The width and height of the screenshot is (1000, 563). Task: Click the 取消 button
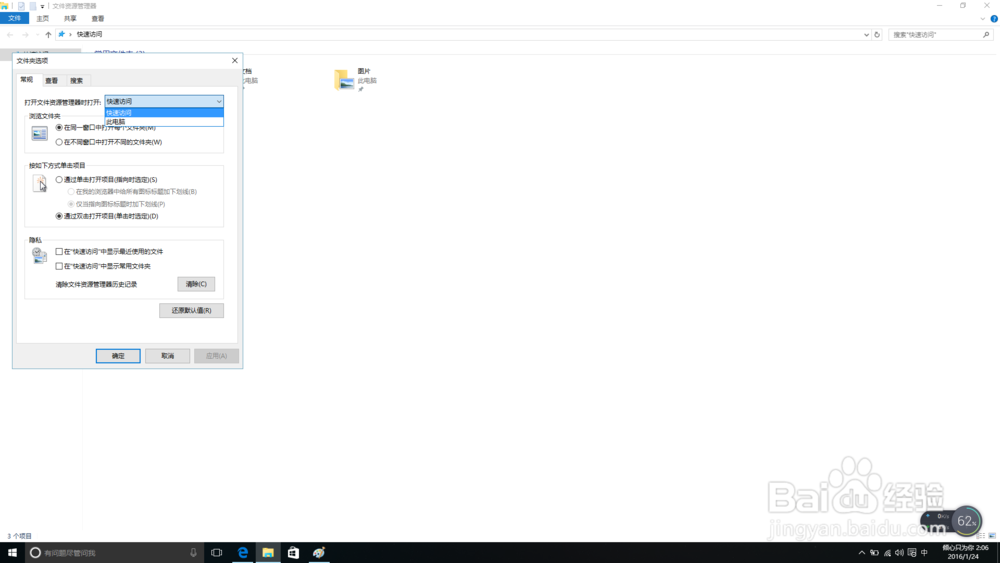click(167, 356)
